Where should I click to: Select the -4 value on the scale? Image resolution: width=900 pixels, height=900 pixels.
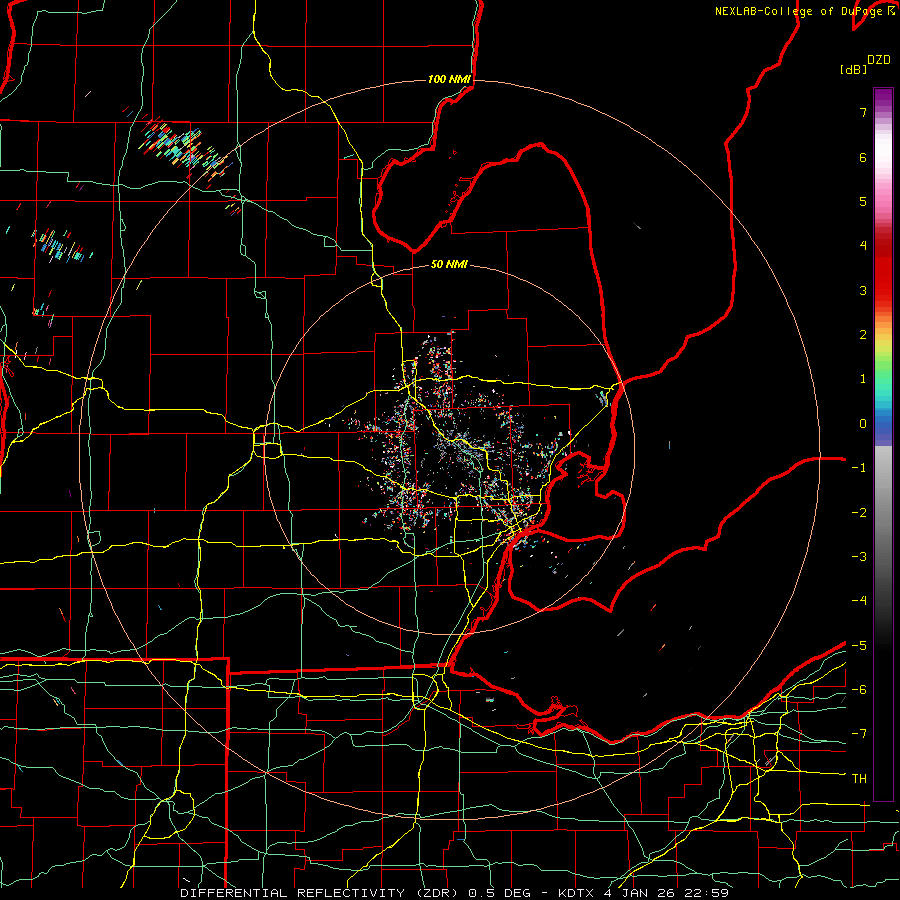click(859, 601)
